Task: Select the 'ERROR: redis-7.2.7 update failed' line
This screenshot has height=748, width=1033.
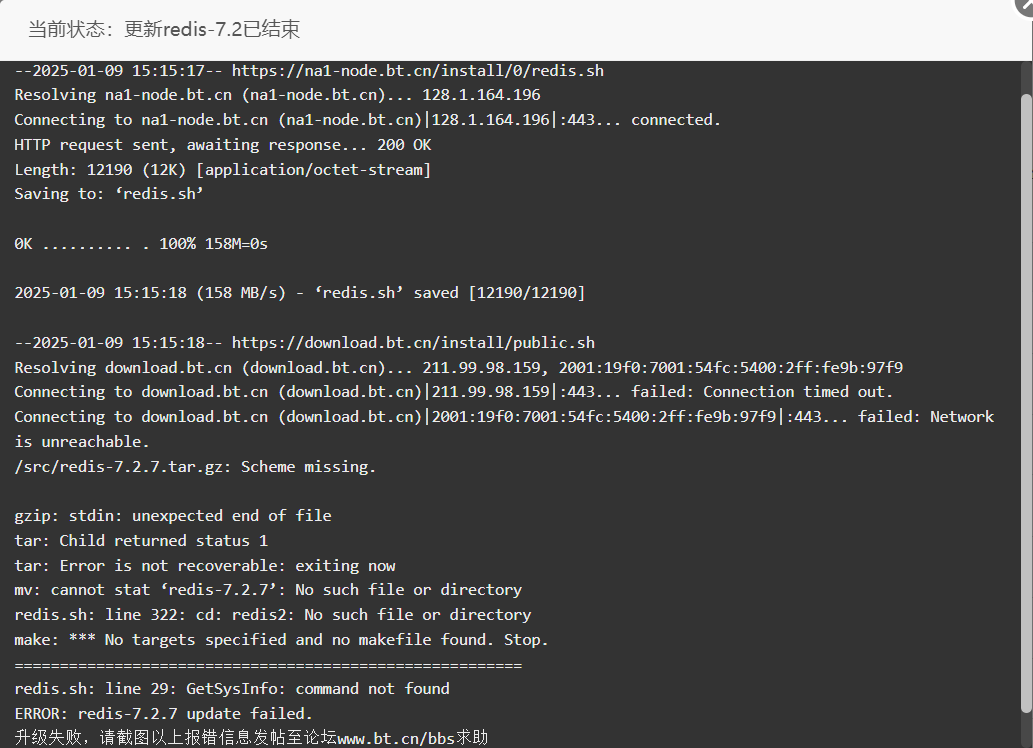Action: click(163, 714)
